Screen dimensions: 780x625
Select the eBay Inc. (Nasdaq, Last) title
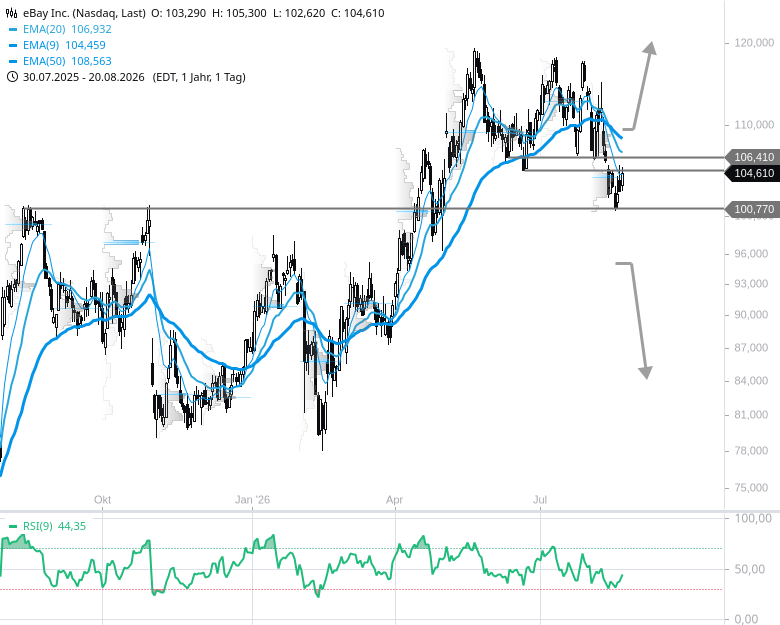[85, 13]
